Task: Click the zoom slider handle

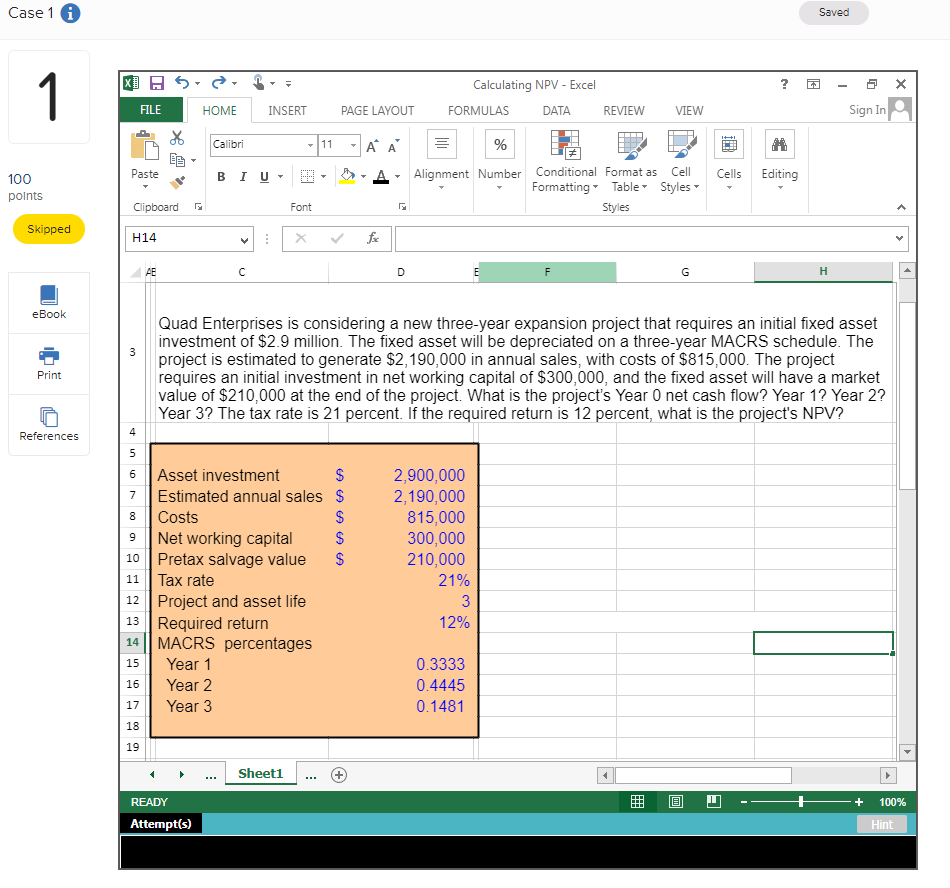Action: pos(801,802)
